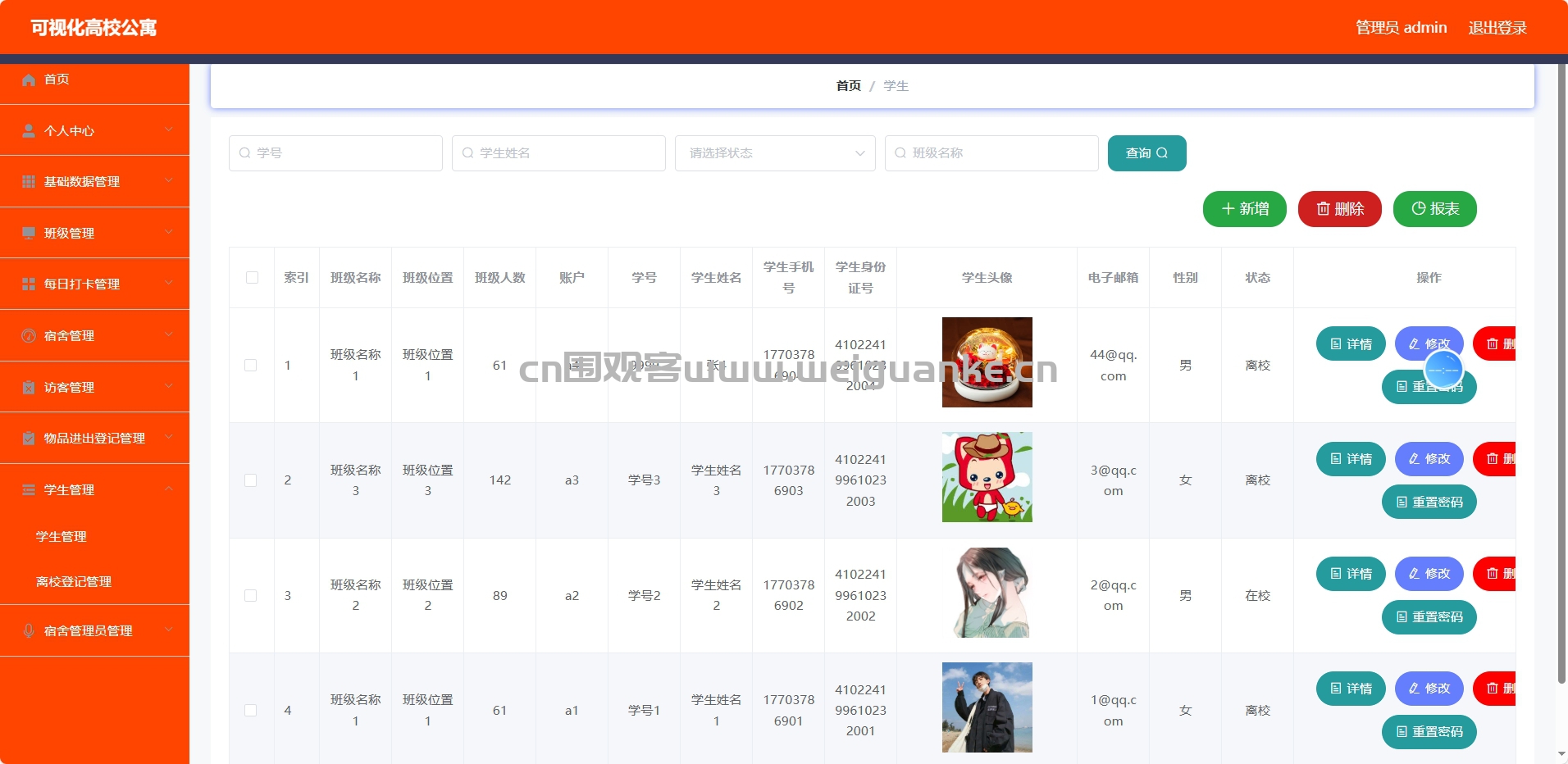Click the document icon on row 3 重置密码 button
This screenshot has height=764, width=1568.
pos(1402,617)
